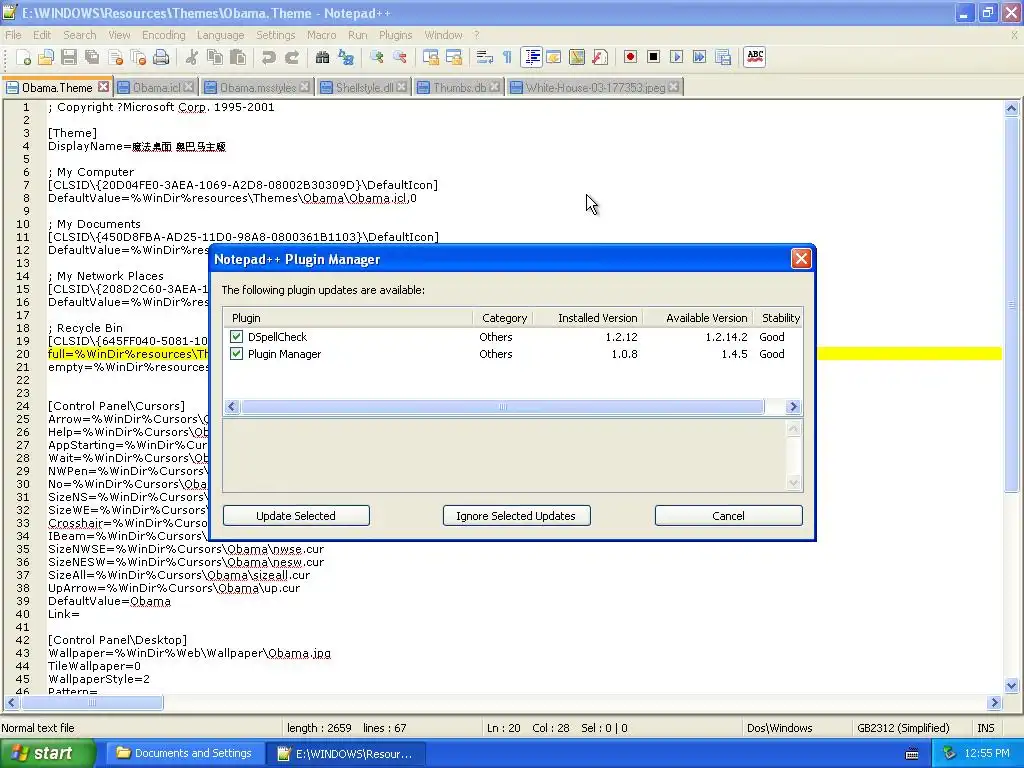The width and height of the screenshot is (1024, 768).
Task: Click the Update Selected button
Action: pyautogui.click(x=296, y=516)
